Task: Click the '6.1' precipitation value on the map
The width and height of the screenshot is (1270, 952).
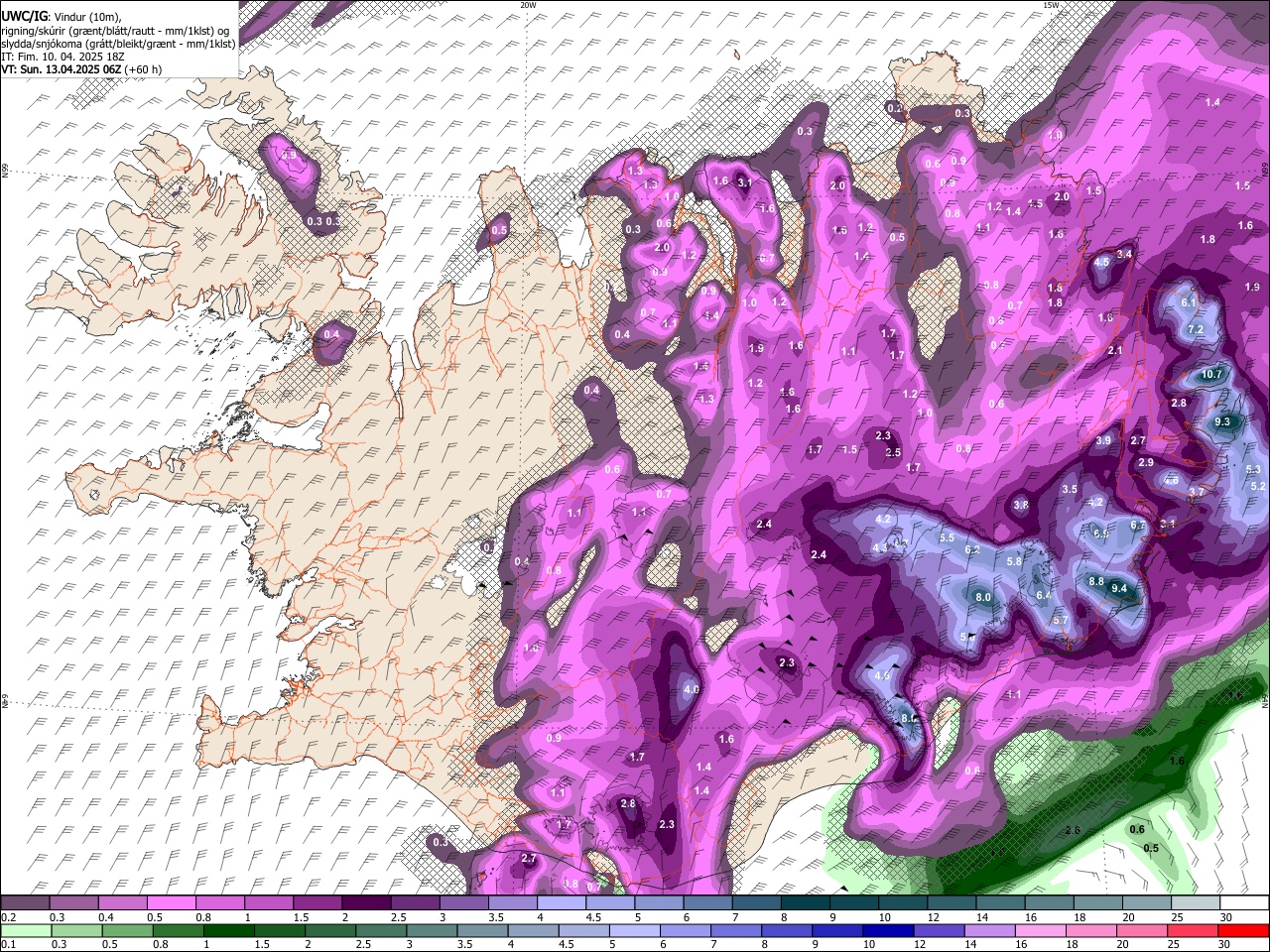Action: pyautogui.click(x=1190, y=301)
